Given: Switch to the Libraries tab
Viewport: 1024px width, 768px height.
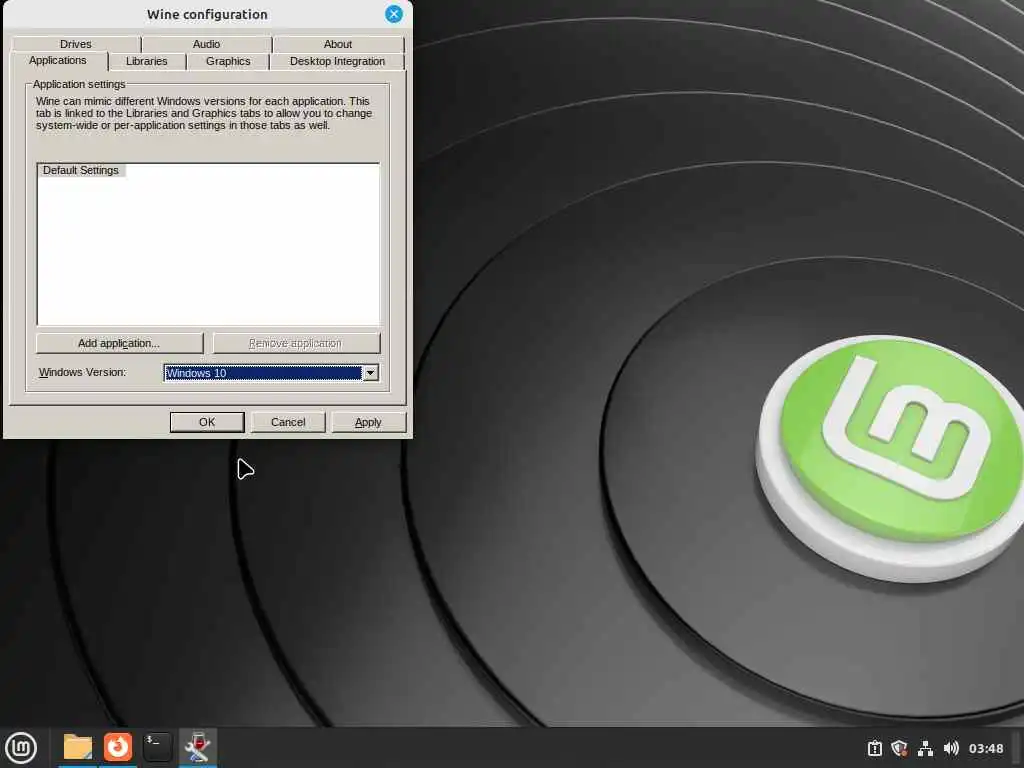Looking at the screenshot, I should (146, 61).
